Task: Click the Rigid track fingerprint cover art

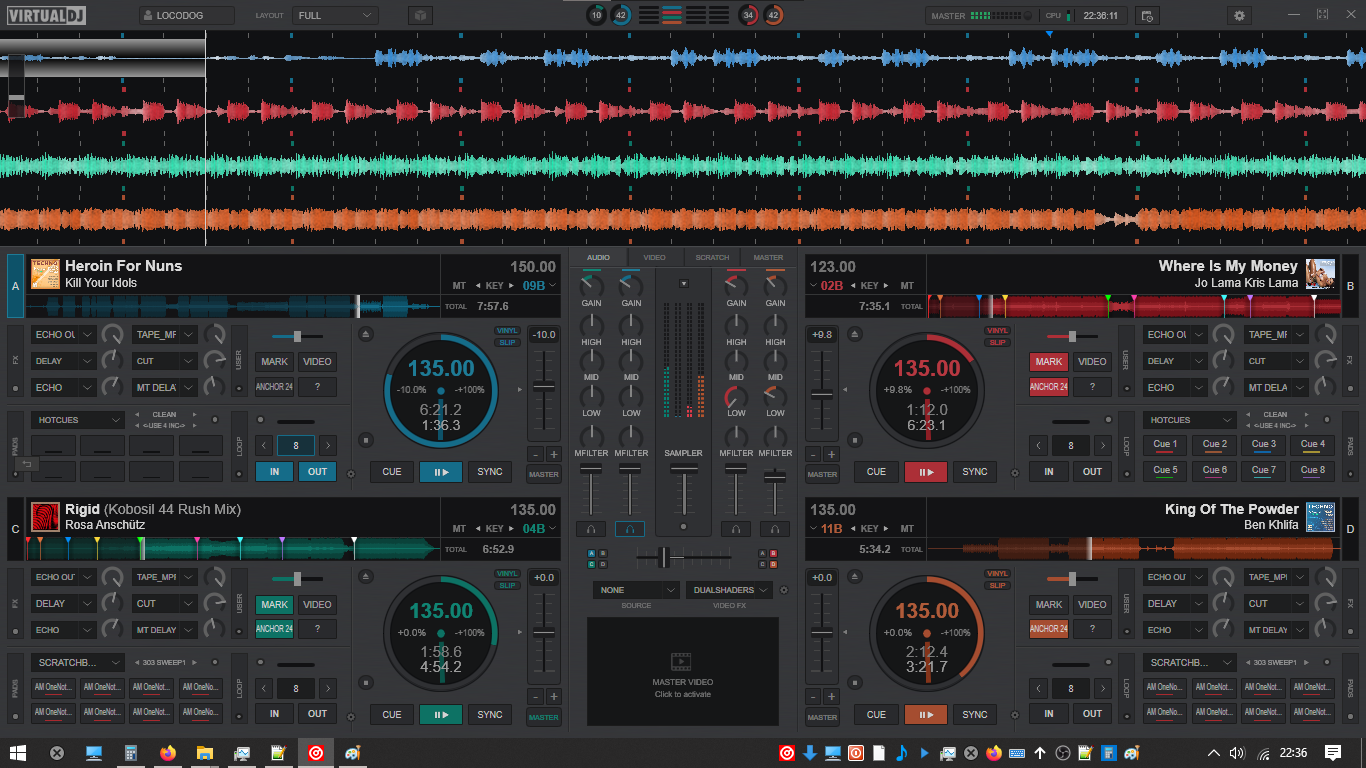Action: (45, 516)
